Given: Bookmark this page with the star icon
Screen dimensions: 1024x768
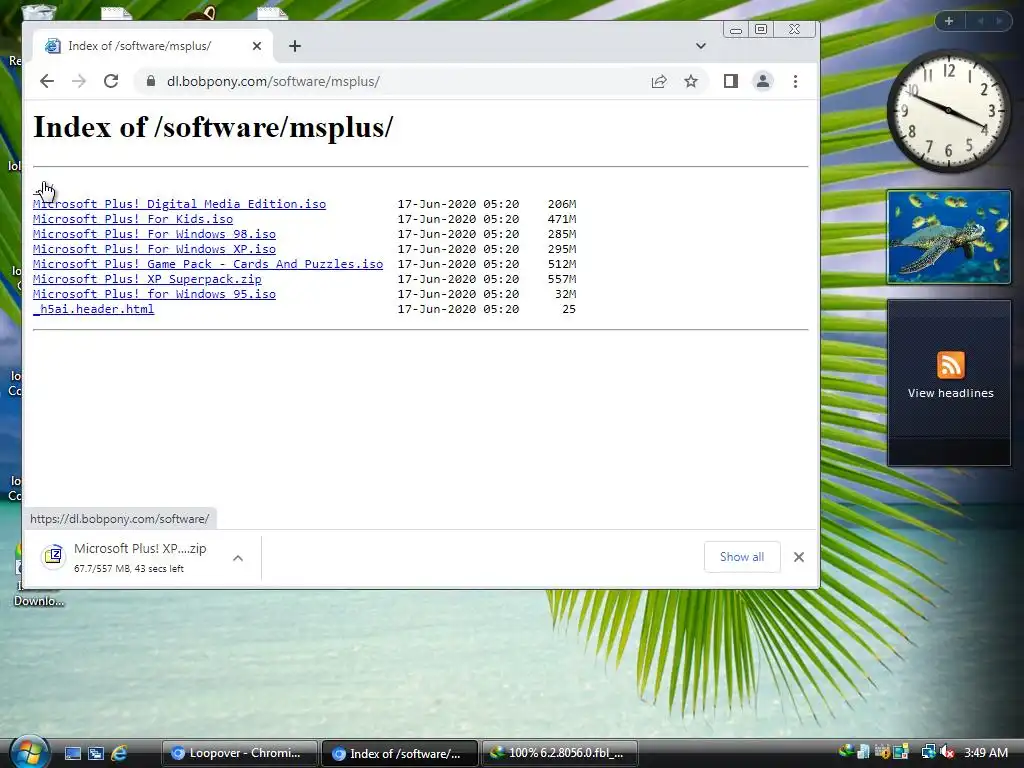Looking at the screenshot, I should (x=691, y=81).
